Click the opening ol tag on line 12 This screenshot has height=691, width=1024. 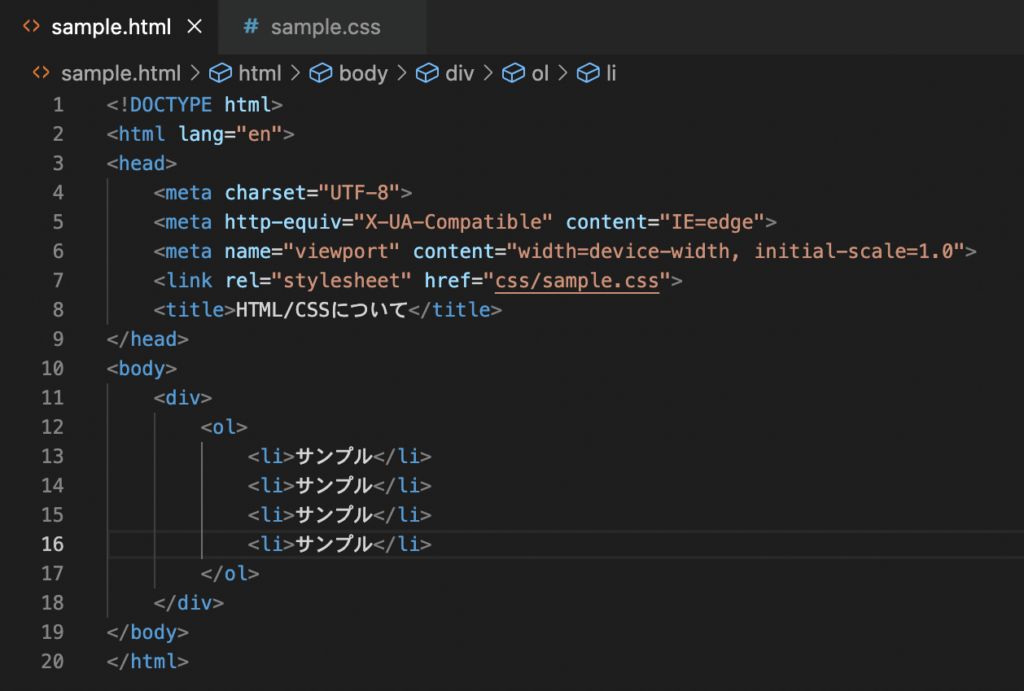point(225,427)
